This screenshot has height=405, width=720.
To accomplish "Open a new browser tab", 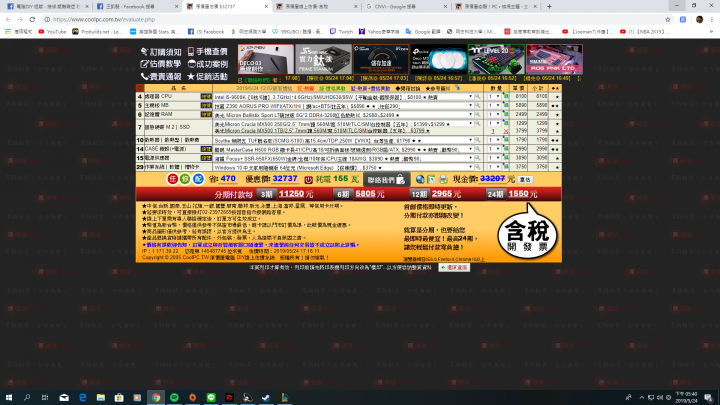I will (x=549, y=6).
